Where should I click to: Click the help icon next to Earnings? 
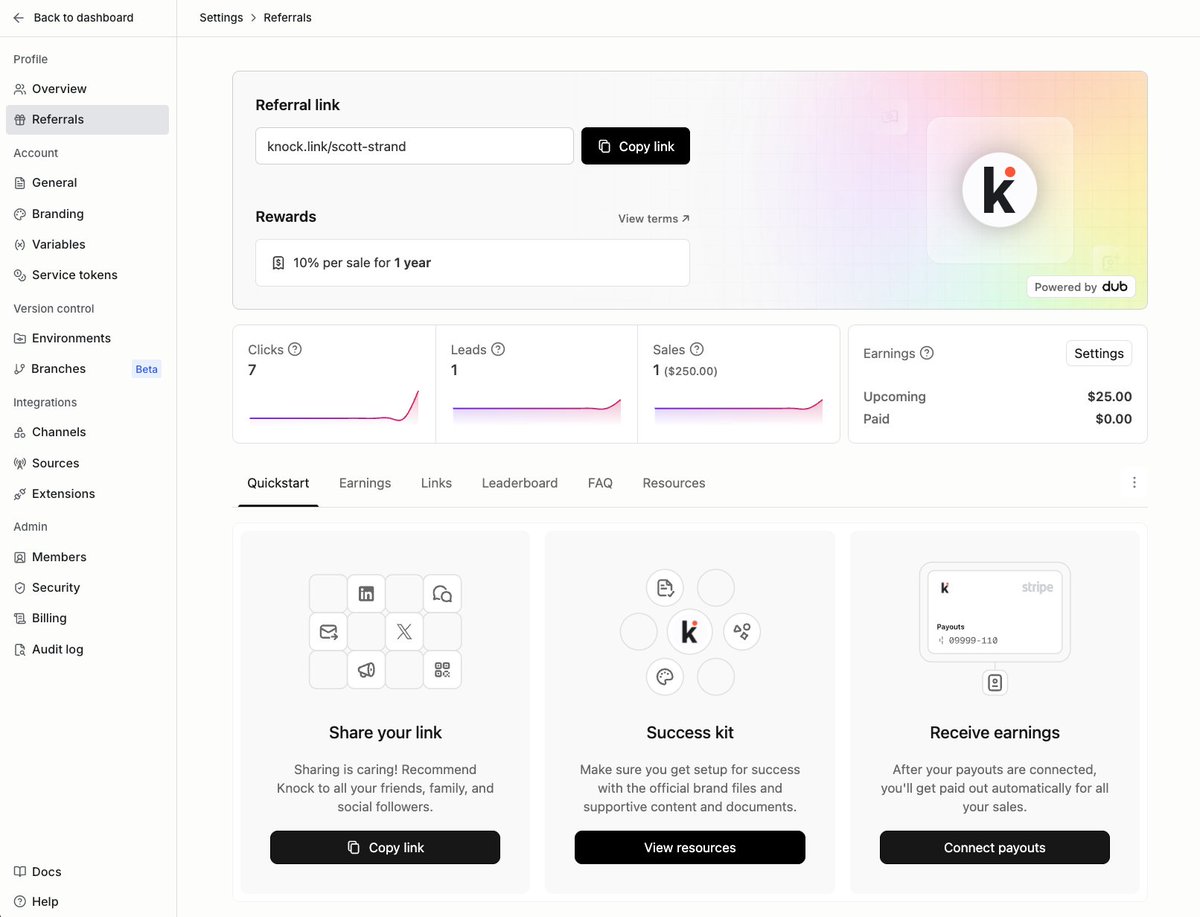click(x=927, y=353)
